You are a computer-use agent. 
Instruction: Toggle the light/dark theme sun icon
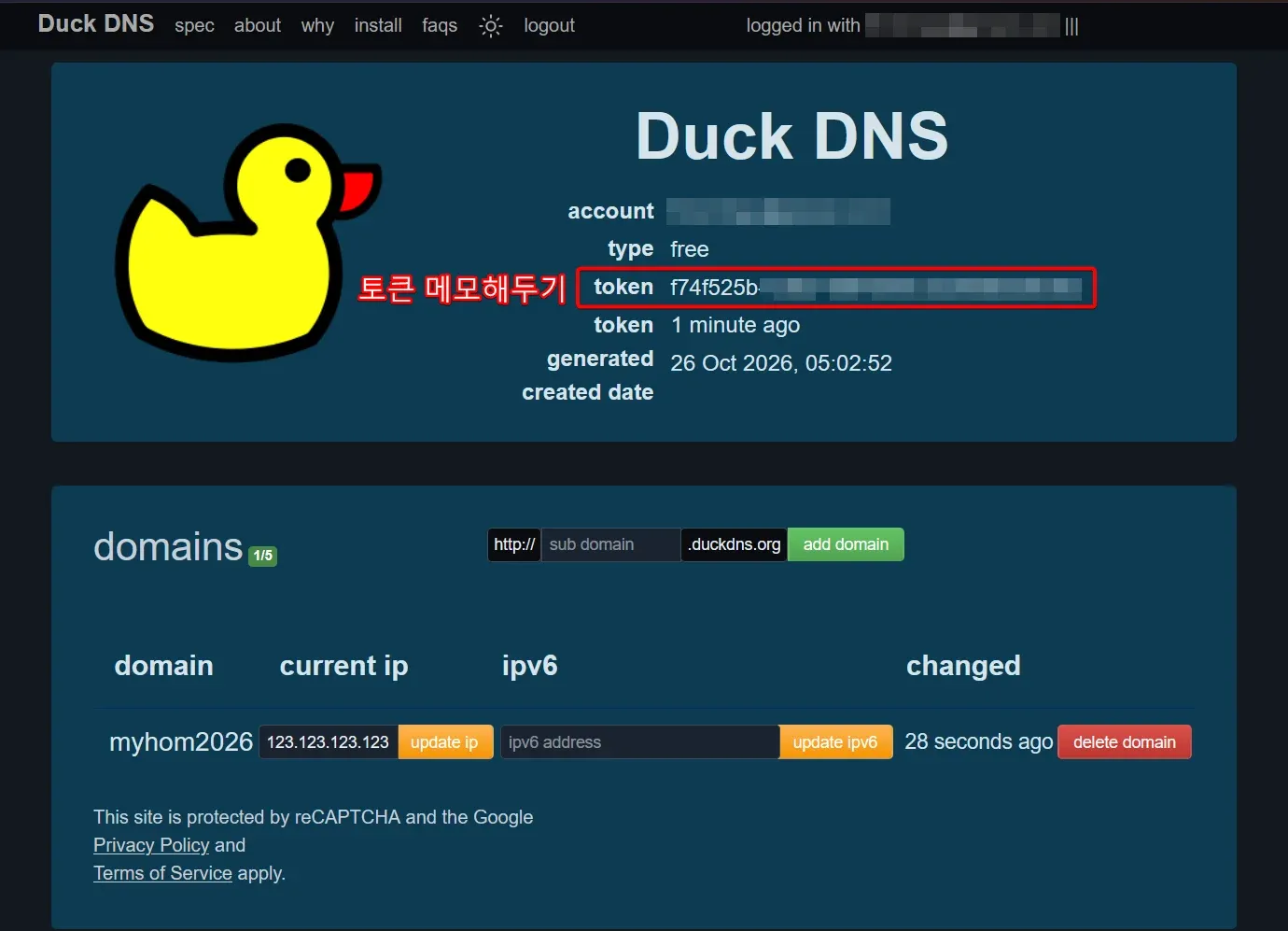491,26
